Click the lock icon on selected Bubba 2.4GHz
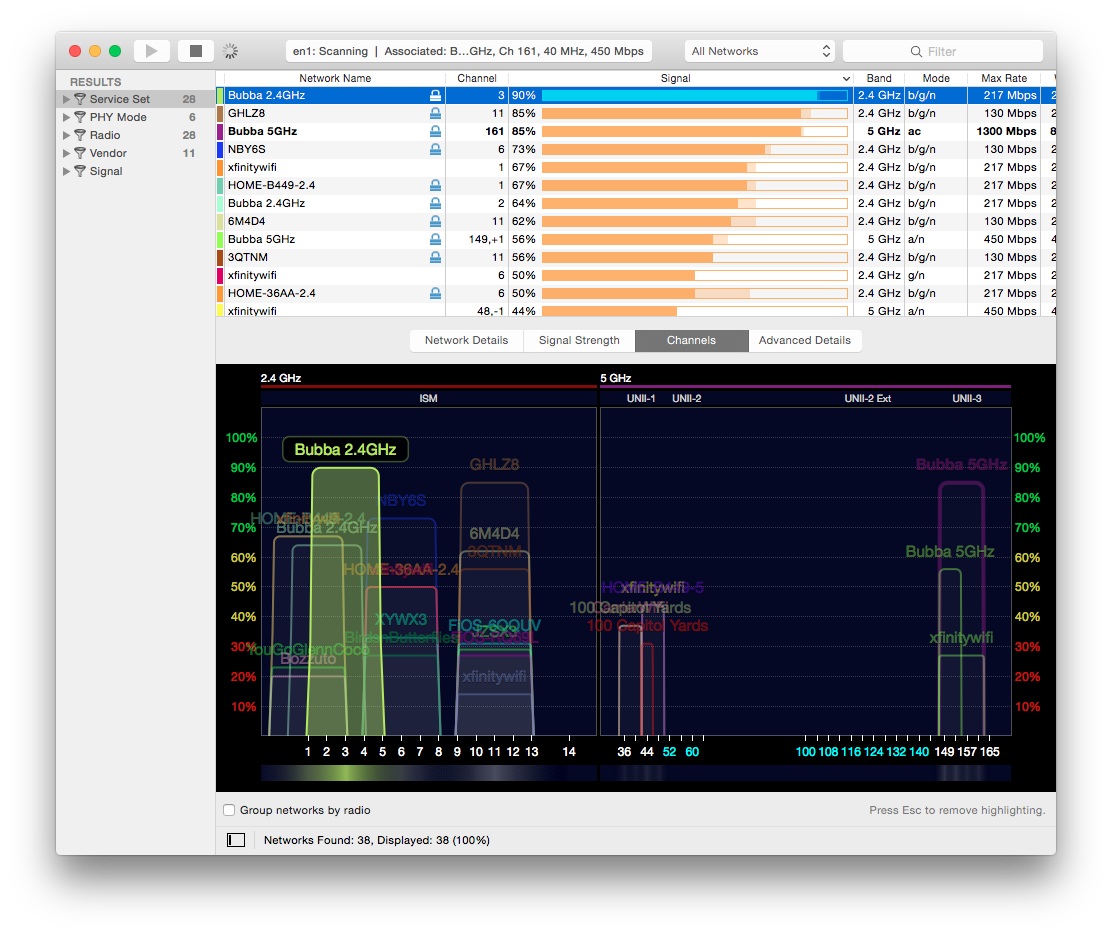This screenshot has width=1112, height=935. click(x=435, y=95)
